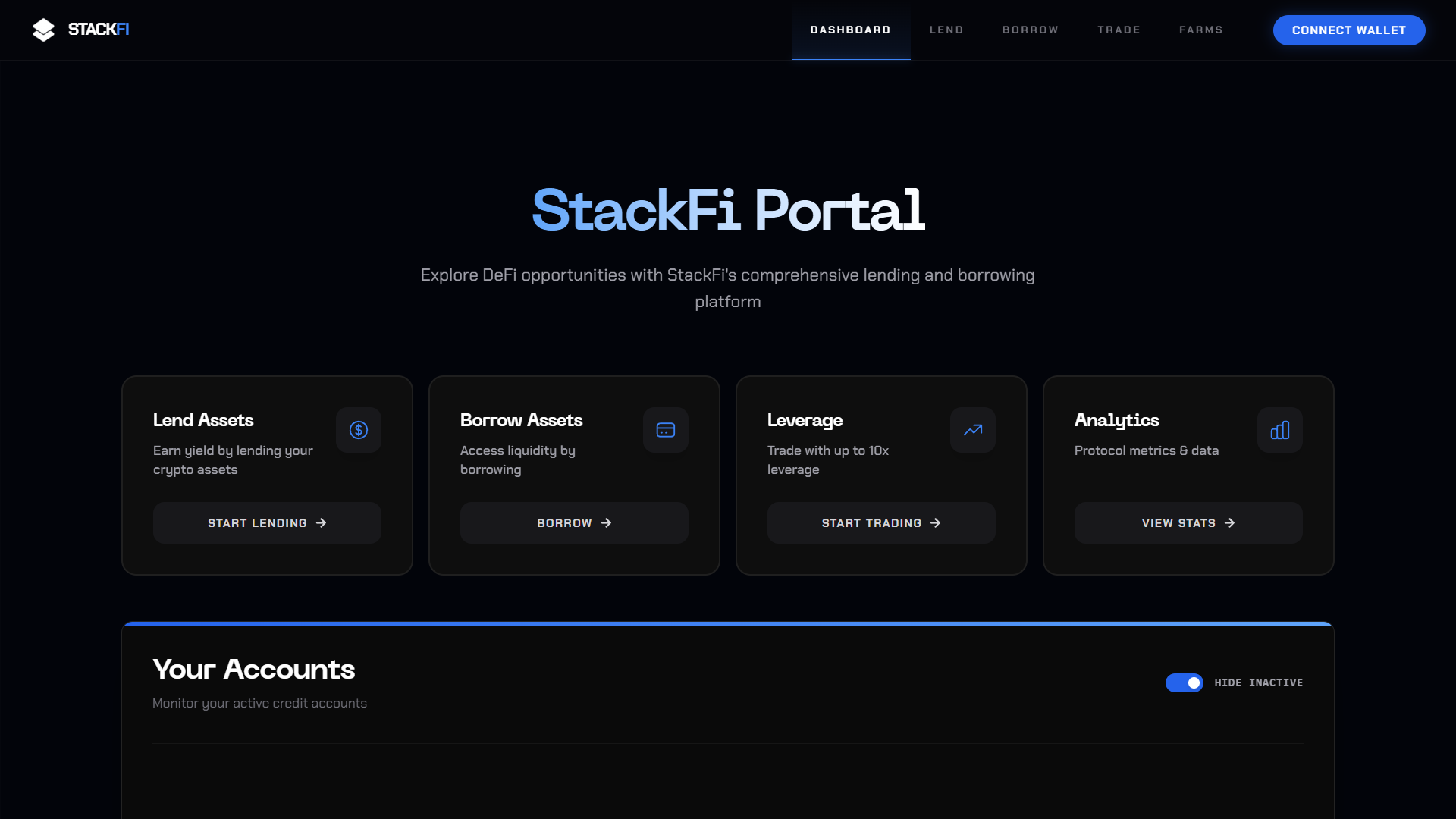Viewport: 1456px width, 819px height.
Task: Click the arrow icon inside Start Trading button
Action: coord(934,522)
